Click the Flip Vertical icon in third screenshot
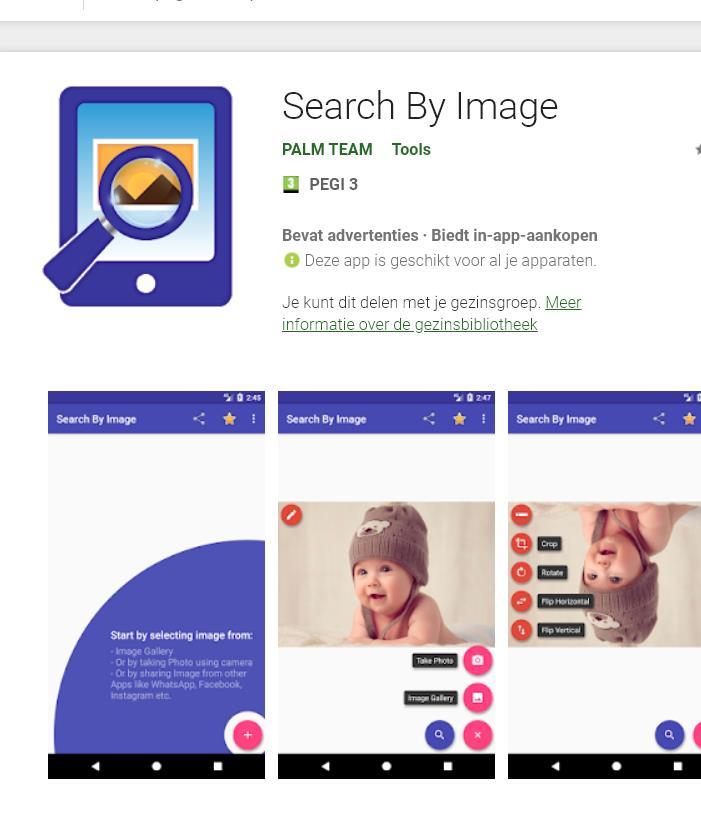701x822 pixels. [521, 630]
